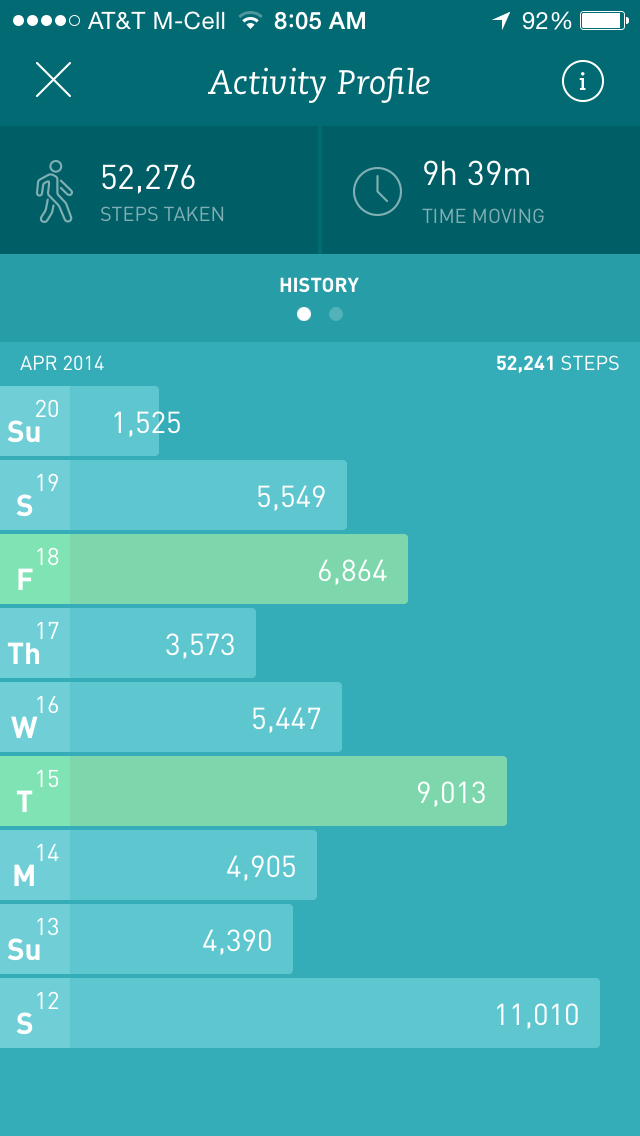Image resolution: width=640 pixels, height=1136 pixels.
Task: Select the Sunday 13 bar with 4,390 steps
Action: (x=146, y=940)
